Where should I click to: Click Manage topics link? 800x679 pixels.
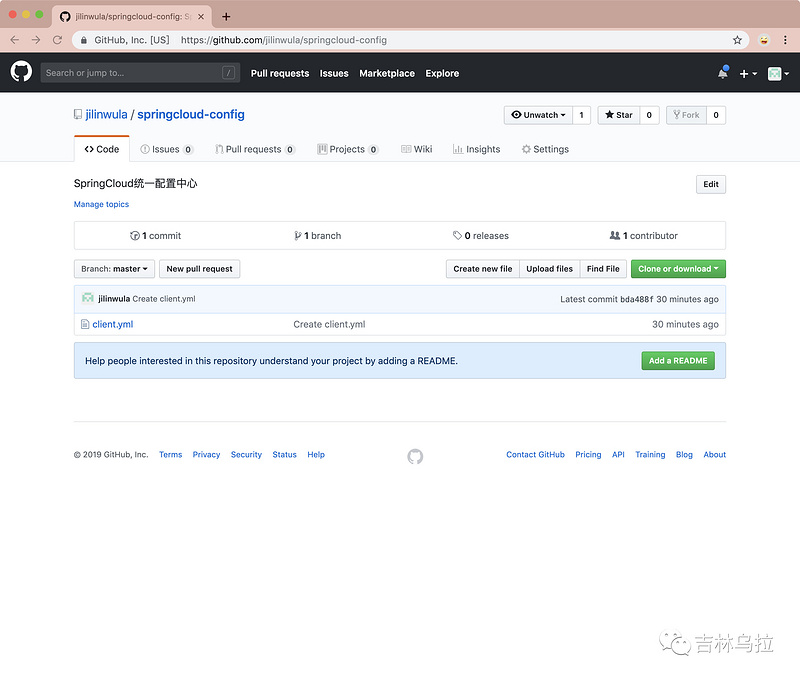101,204
